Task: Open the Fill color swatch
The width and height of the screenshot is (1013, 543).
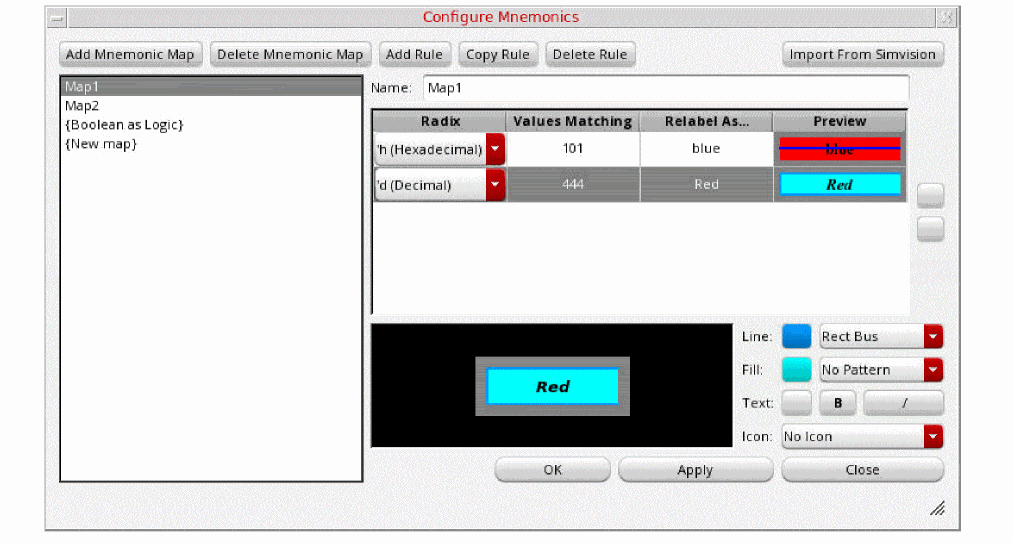Action: (796, 370)
